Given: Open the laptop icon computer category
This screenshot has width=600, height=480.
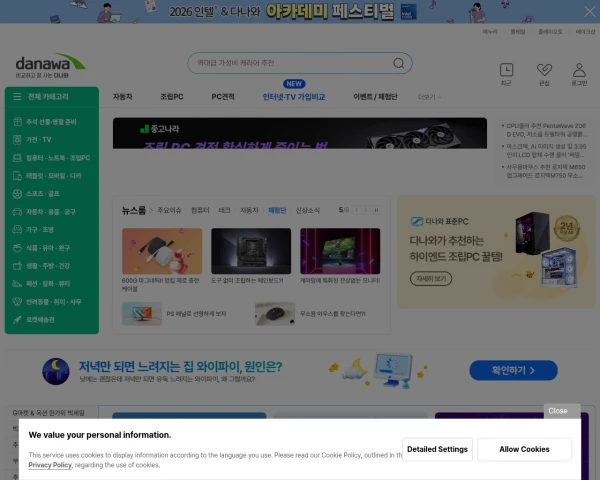Looking at the screenshot, I should coord(17,158).
